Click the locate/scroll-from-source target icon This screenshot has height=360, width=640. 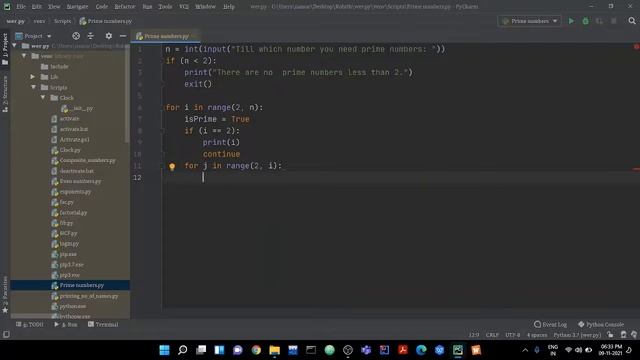76,36
